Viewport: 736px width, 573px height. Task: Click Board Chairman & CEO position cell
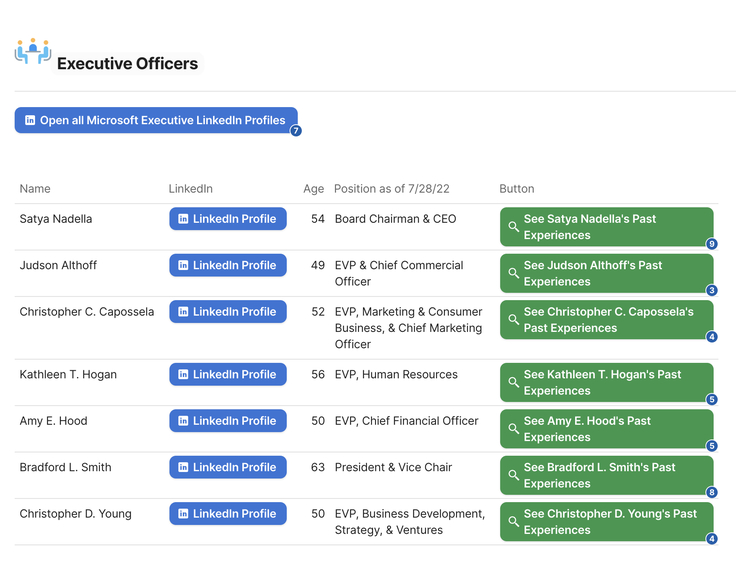coord(396,219)
